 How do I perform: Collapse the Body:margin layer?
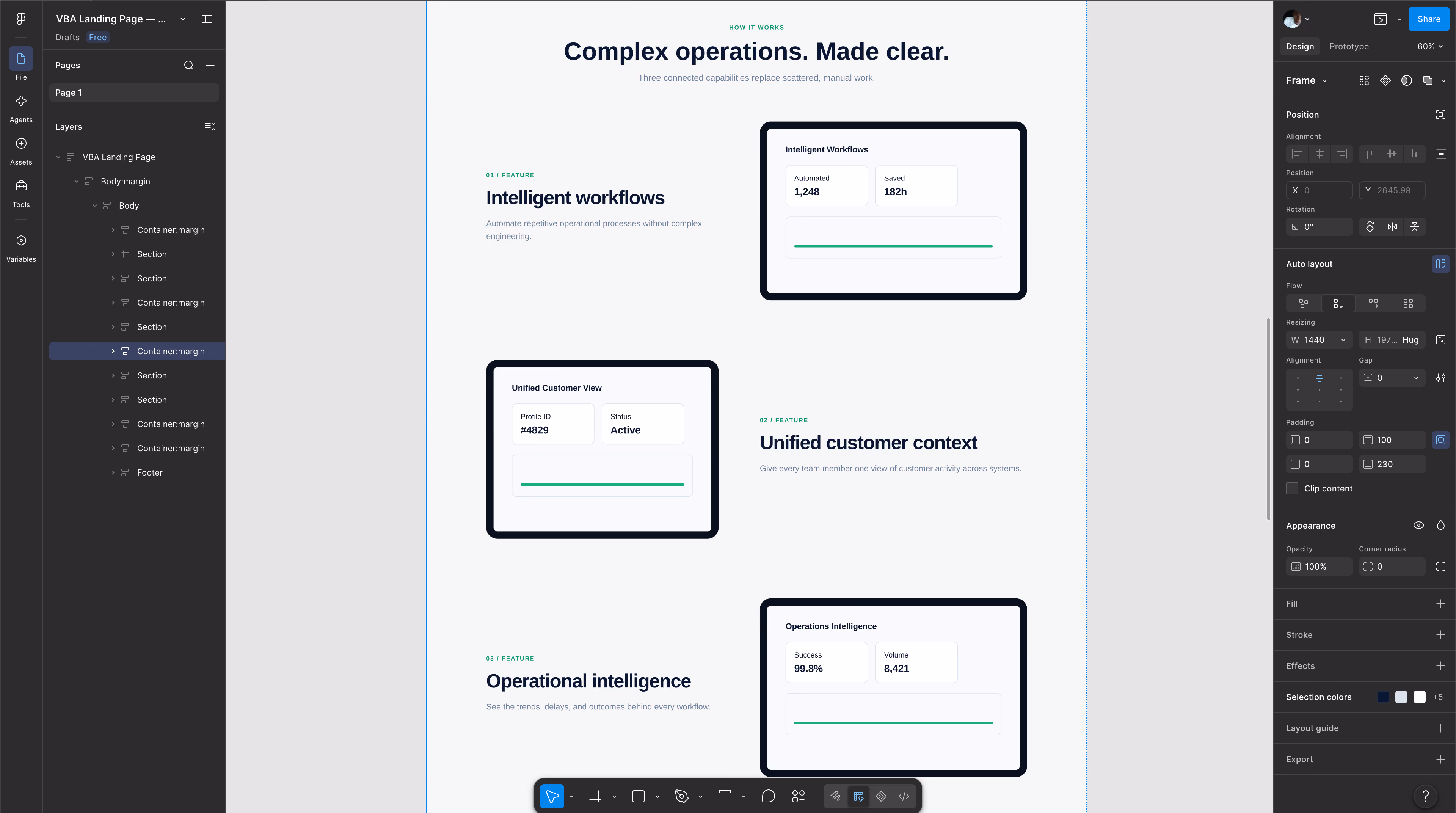(76, 182)
